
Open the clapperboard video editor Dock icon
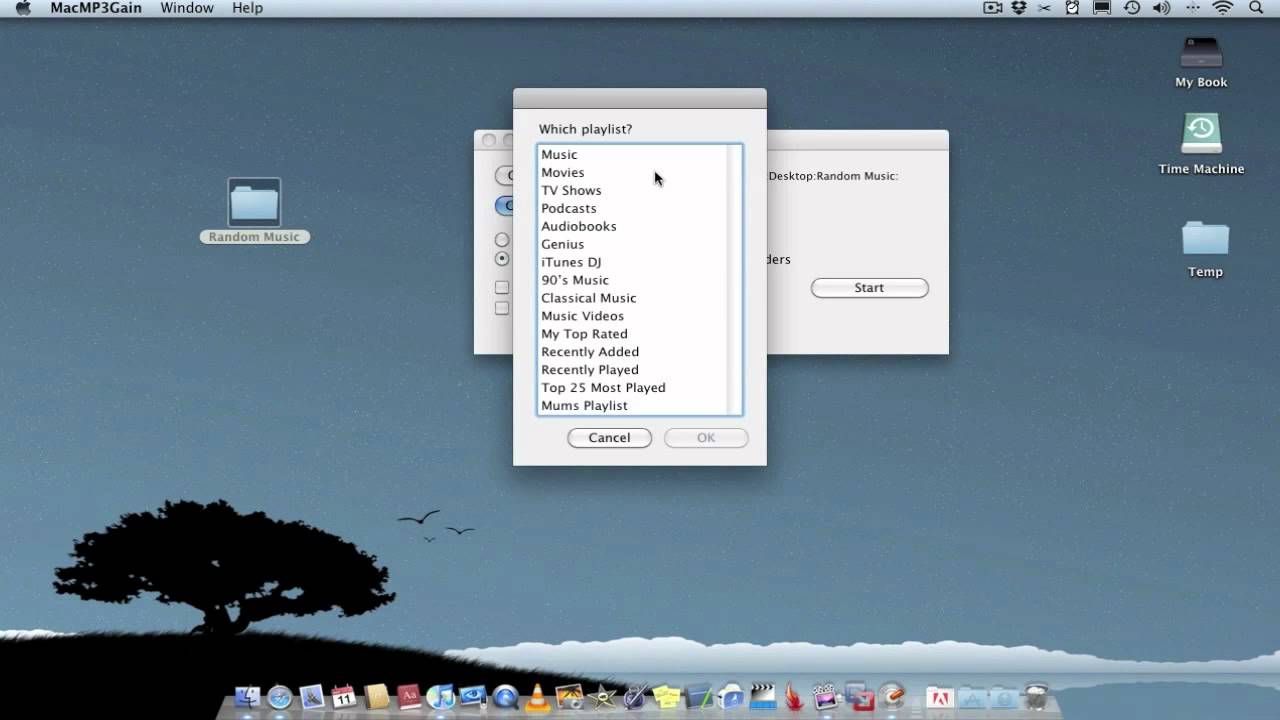763,697
